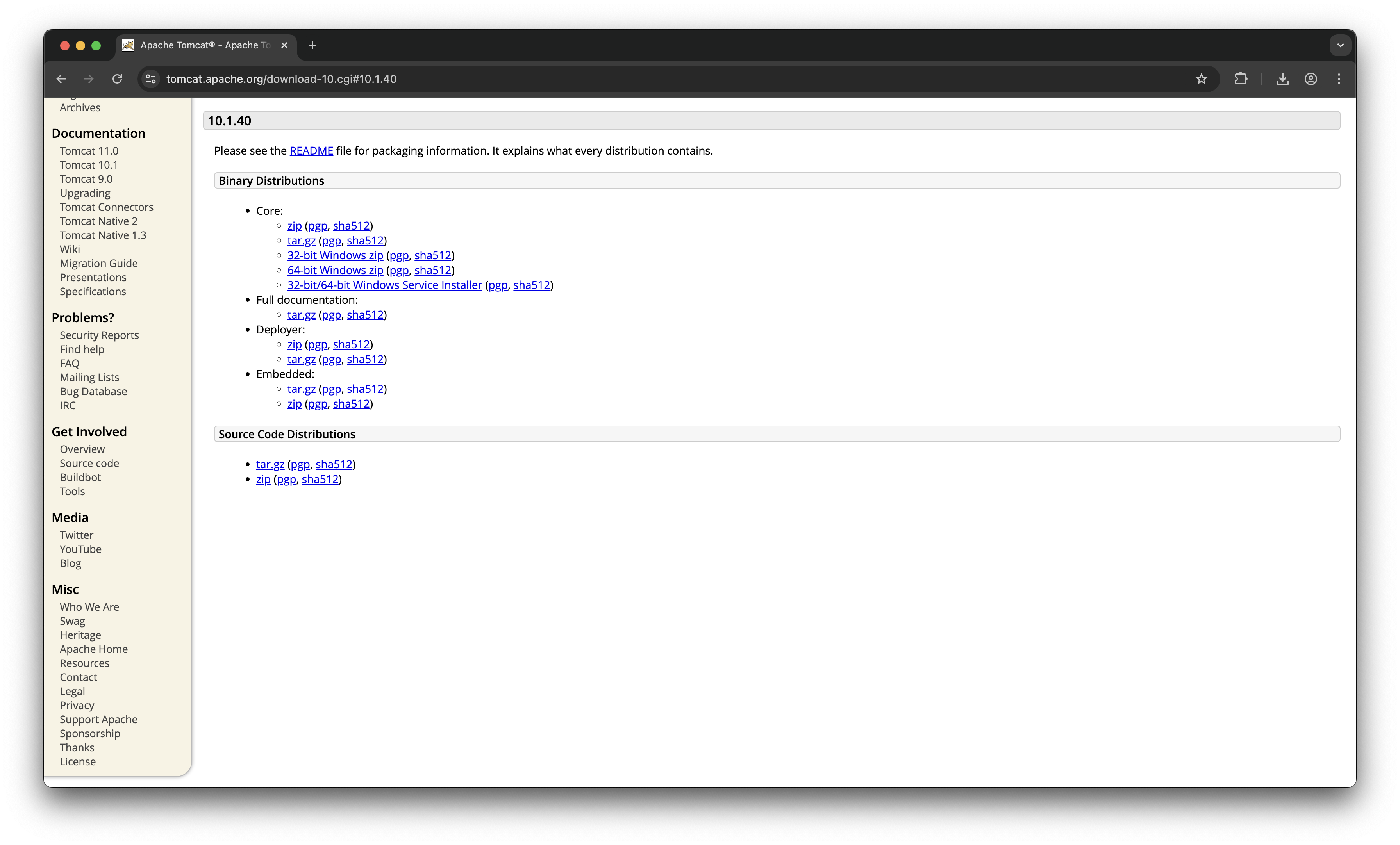This screenshot has height=845, width=1400.
Task: Open the Bug Database link
Action: point(94,391)
